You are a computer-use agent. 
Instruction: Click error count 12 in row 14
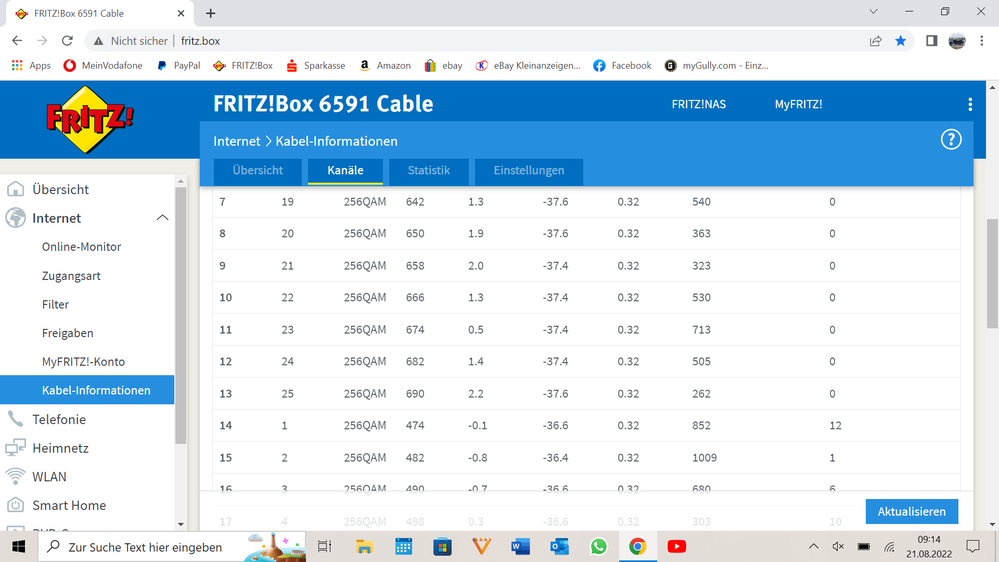(x=835, y=426)
